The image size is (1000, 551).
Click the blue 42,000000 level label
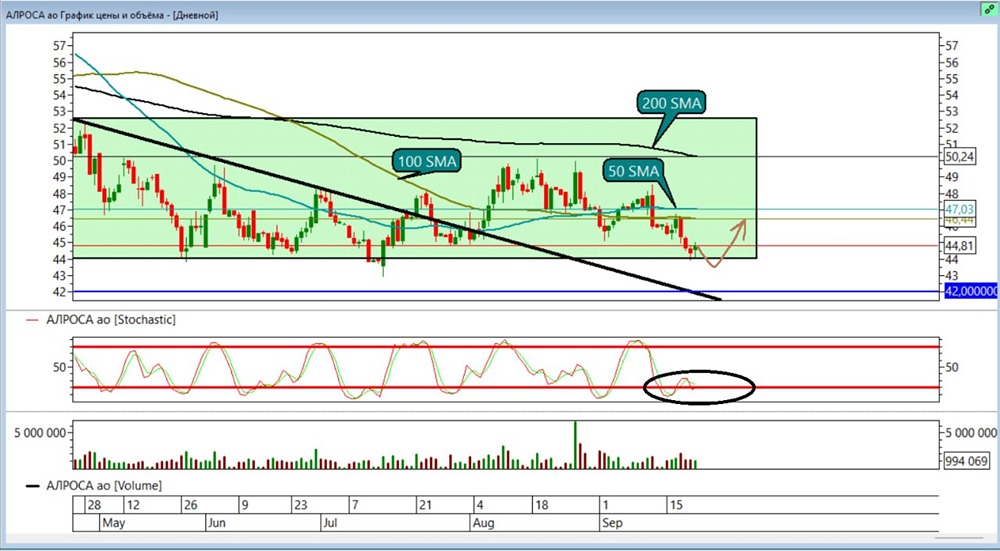(970, 291)
